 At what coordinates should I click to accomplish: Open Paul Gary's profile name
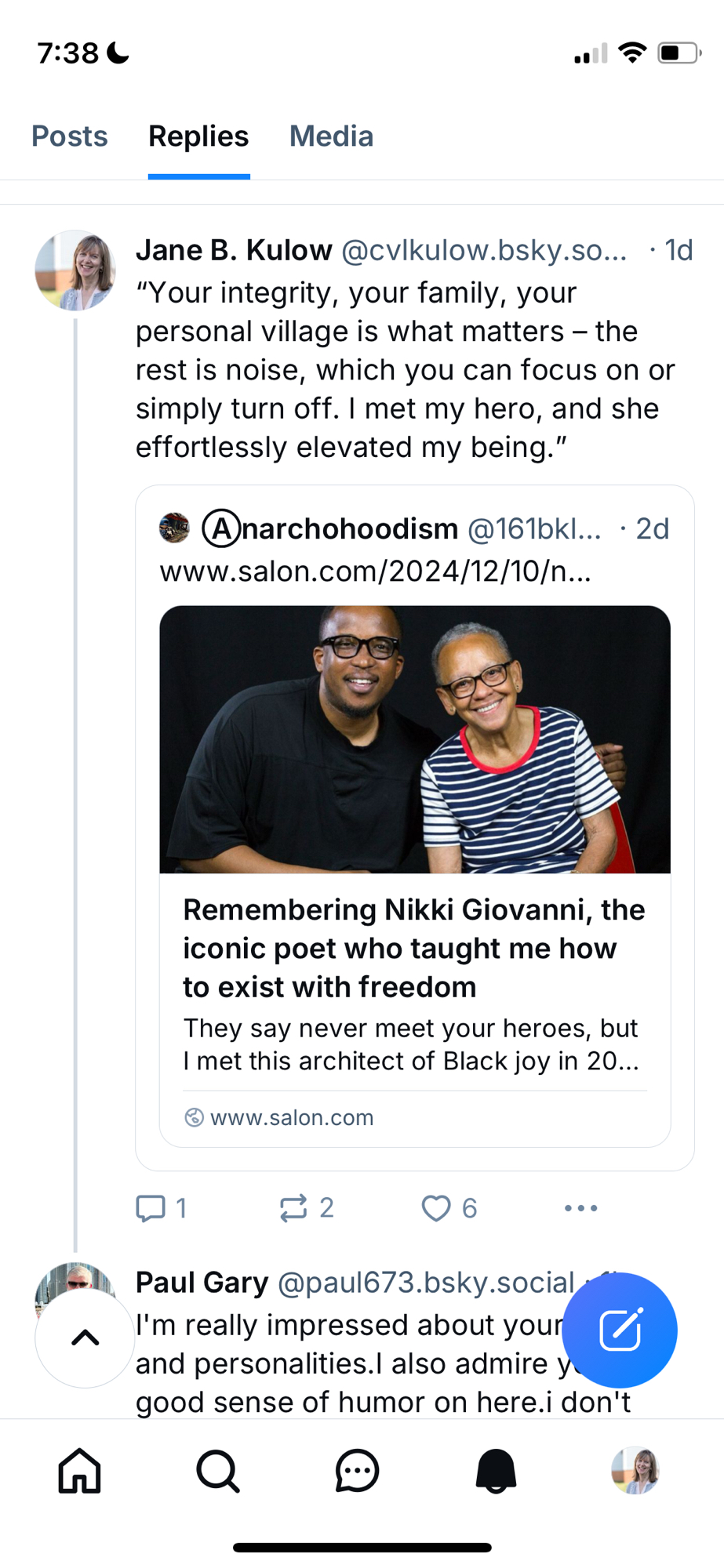pos(202,1283)
